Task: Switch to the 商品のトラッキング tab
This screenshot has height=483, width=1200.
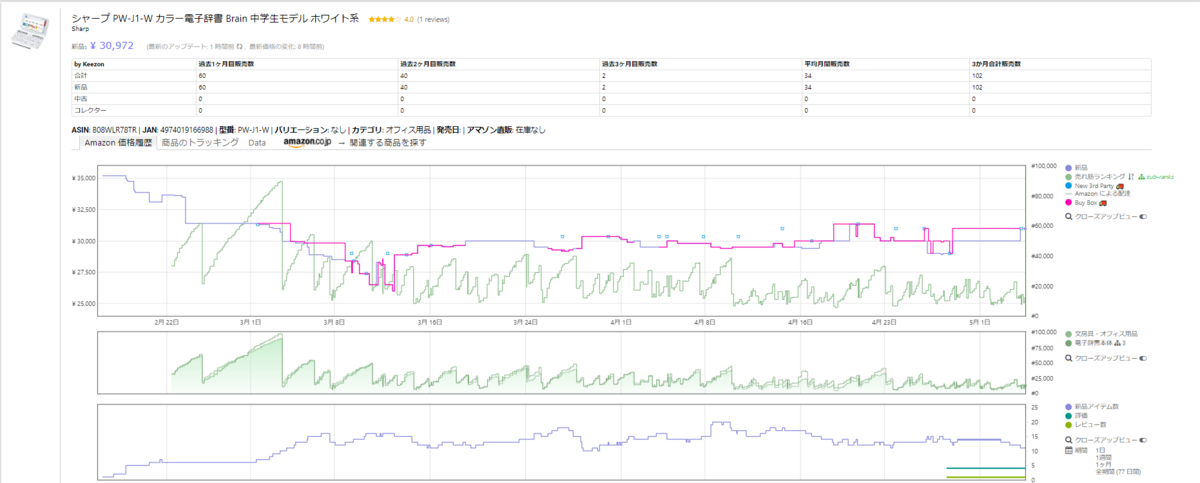Action: (200, 143)
